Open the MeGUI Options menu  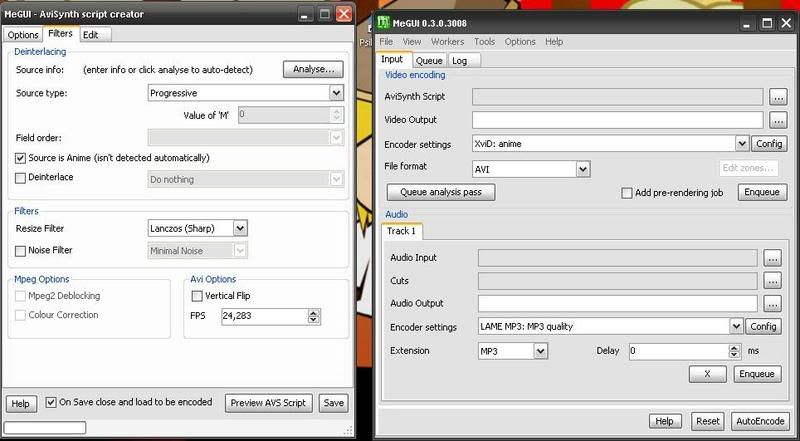[x=520, y=41]
